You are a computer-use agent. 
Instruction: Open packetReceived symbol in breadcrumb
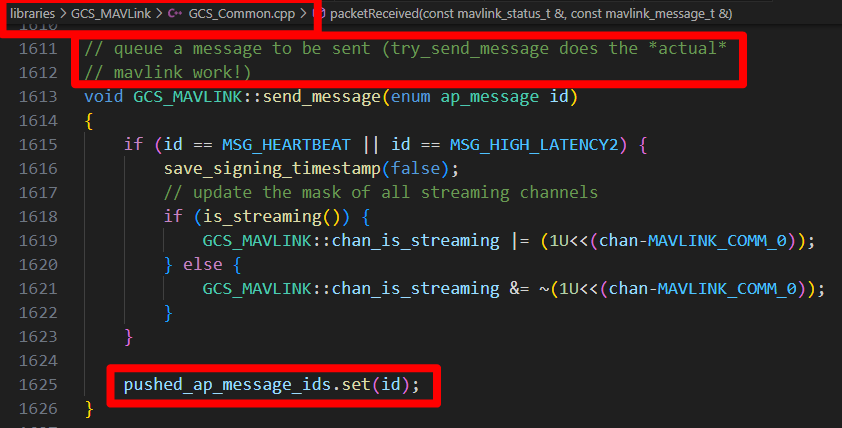(x=531, y=13)
